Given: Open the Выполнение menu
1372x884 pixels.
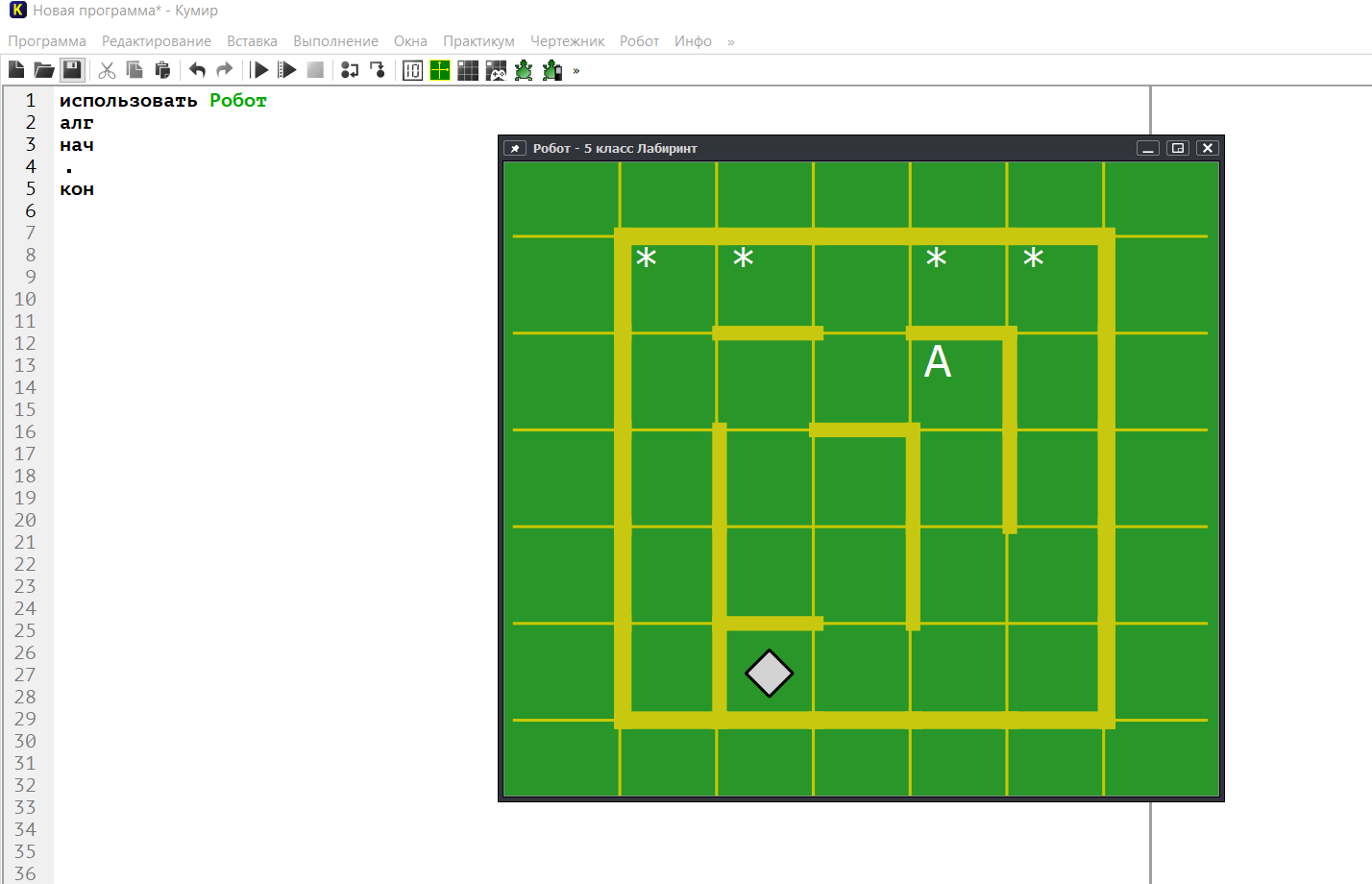Looking at the screenshot, I should 335,41.
